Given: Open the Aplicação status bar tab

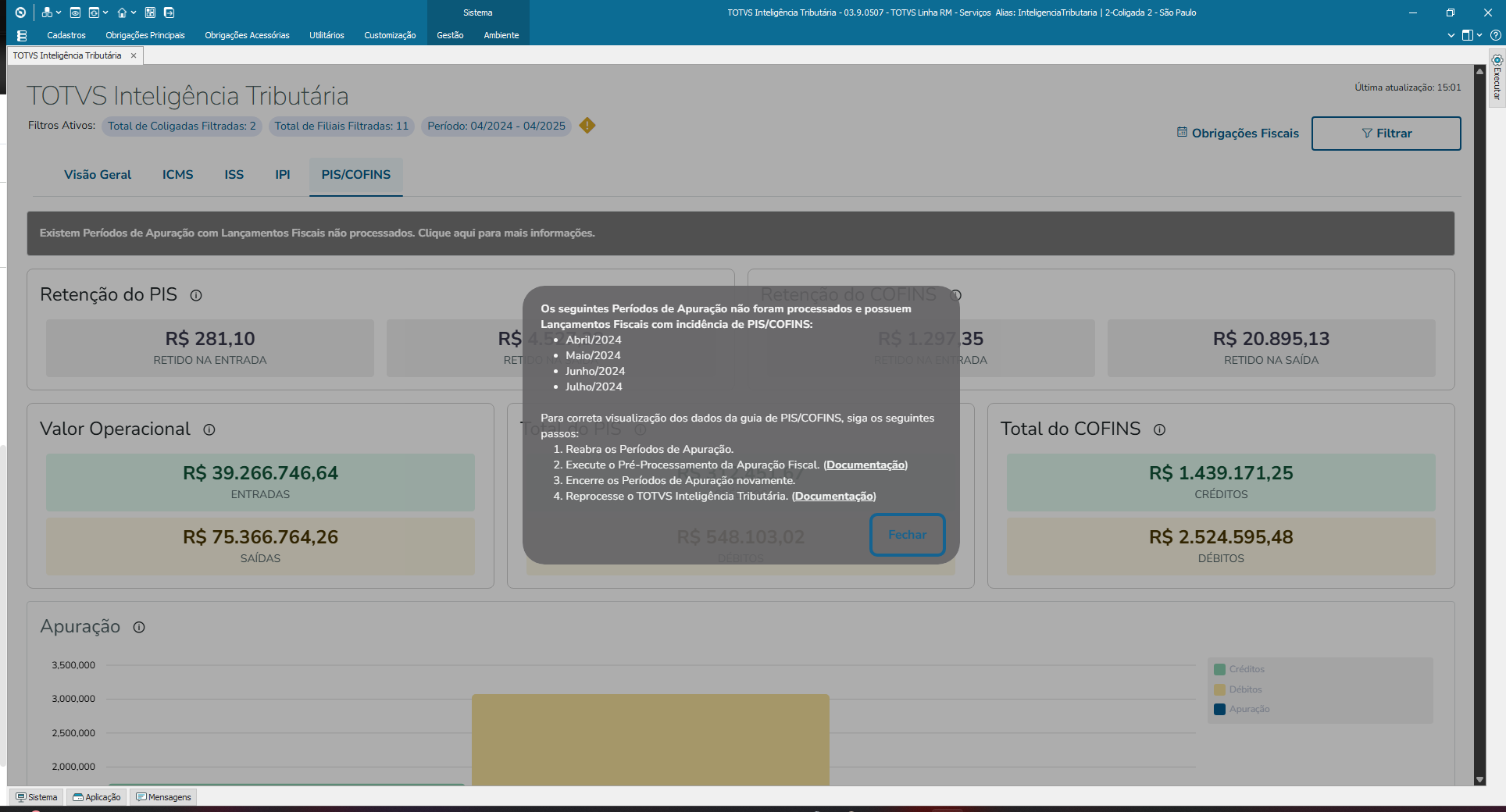Looking at the screenshot, I should [97, 797].
